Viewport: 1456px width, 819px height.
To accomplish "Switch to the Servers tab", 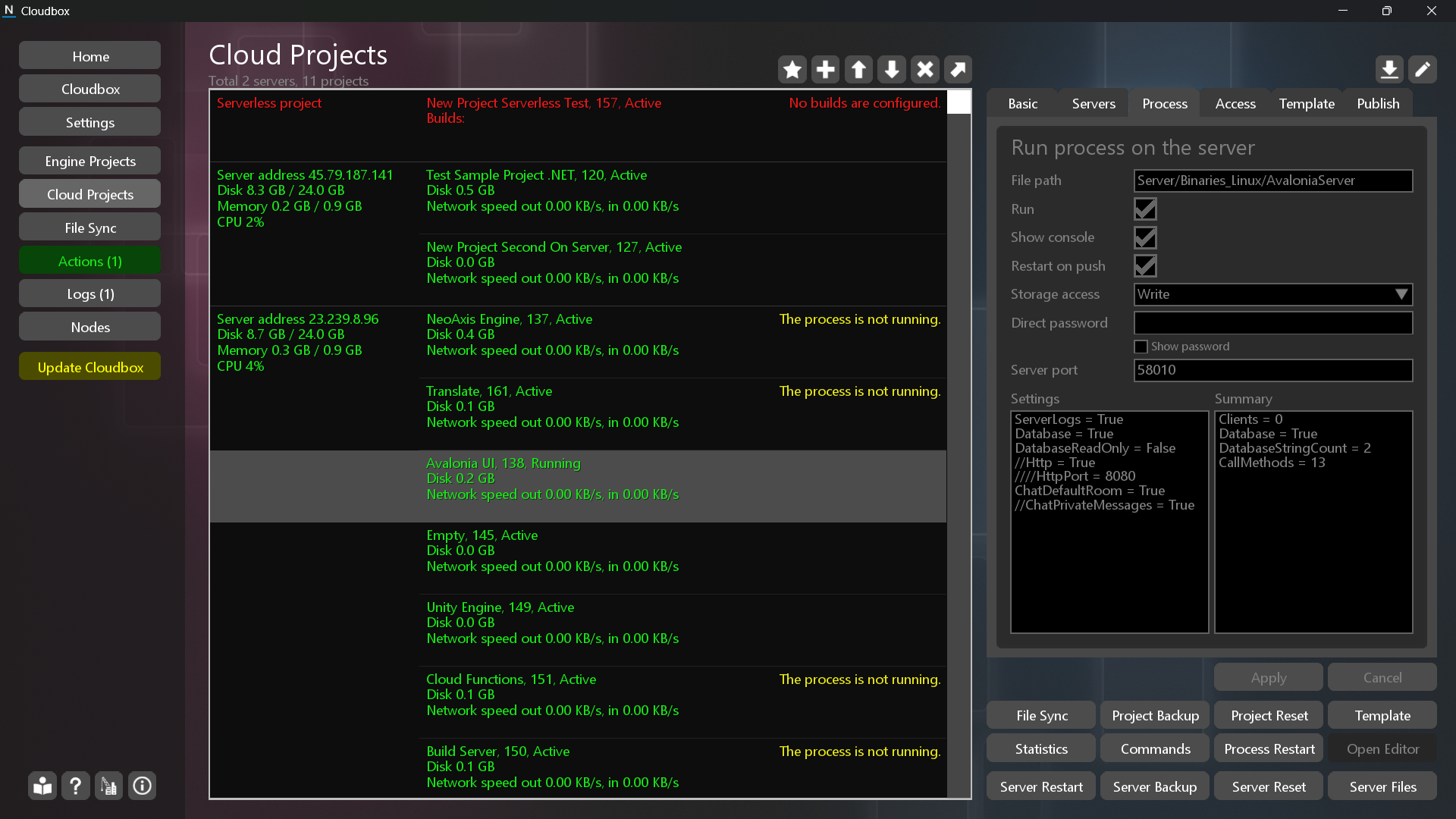I will [x=1094, y=104].
